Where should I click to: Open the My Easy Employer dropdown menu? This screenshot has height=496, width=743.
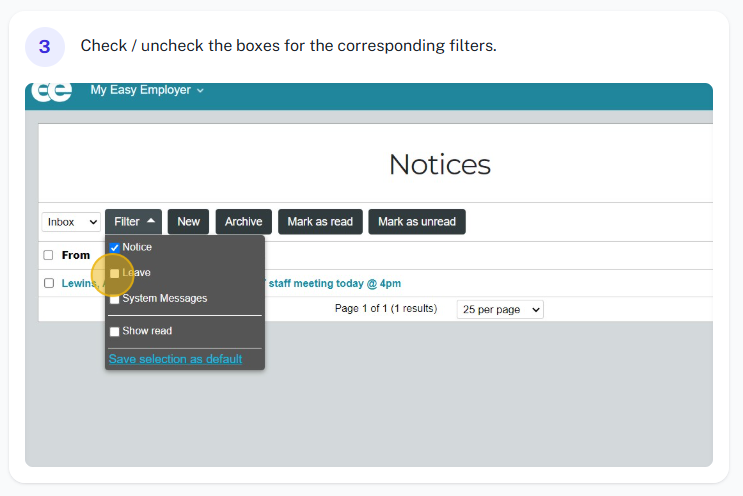[x=147, y=90]
